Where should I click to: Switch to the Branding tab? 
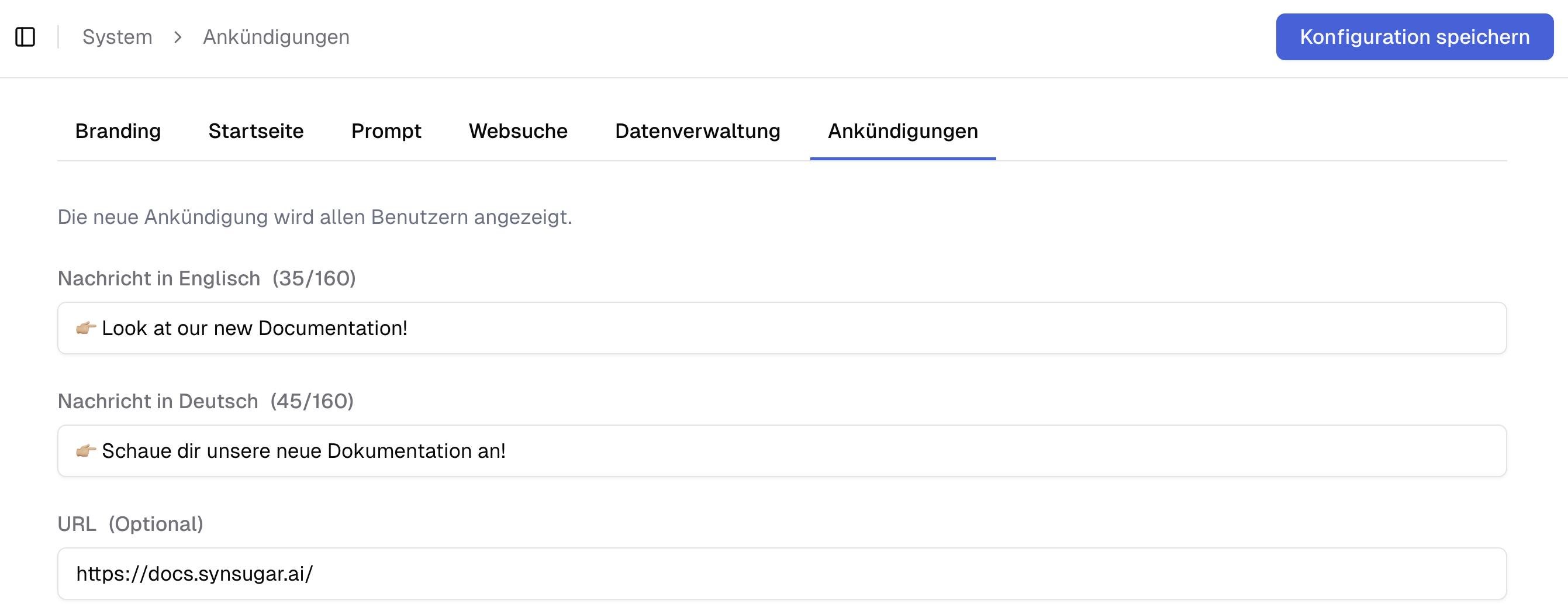tap(118, 131)
